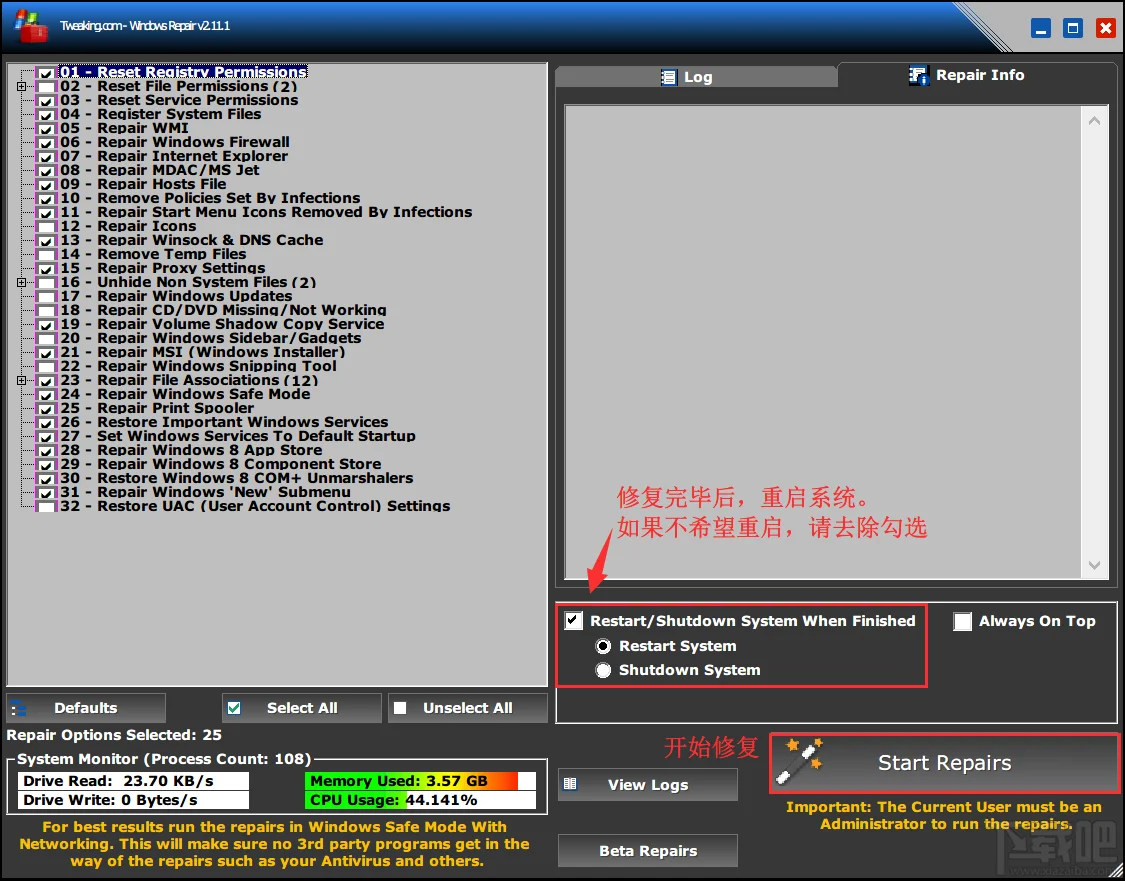The image size is (1125, 881).
Task: Click the View Logs book icon
Action: pyautogui.click(x=570, y=783)
